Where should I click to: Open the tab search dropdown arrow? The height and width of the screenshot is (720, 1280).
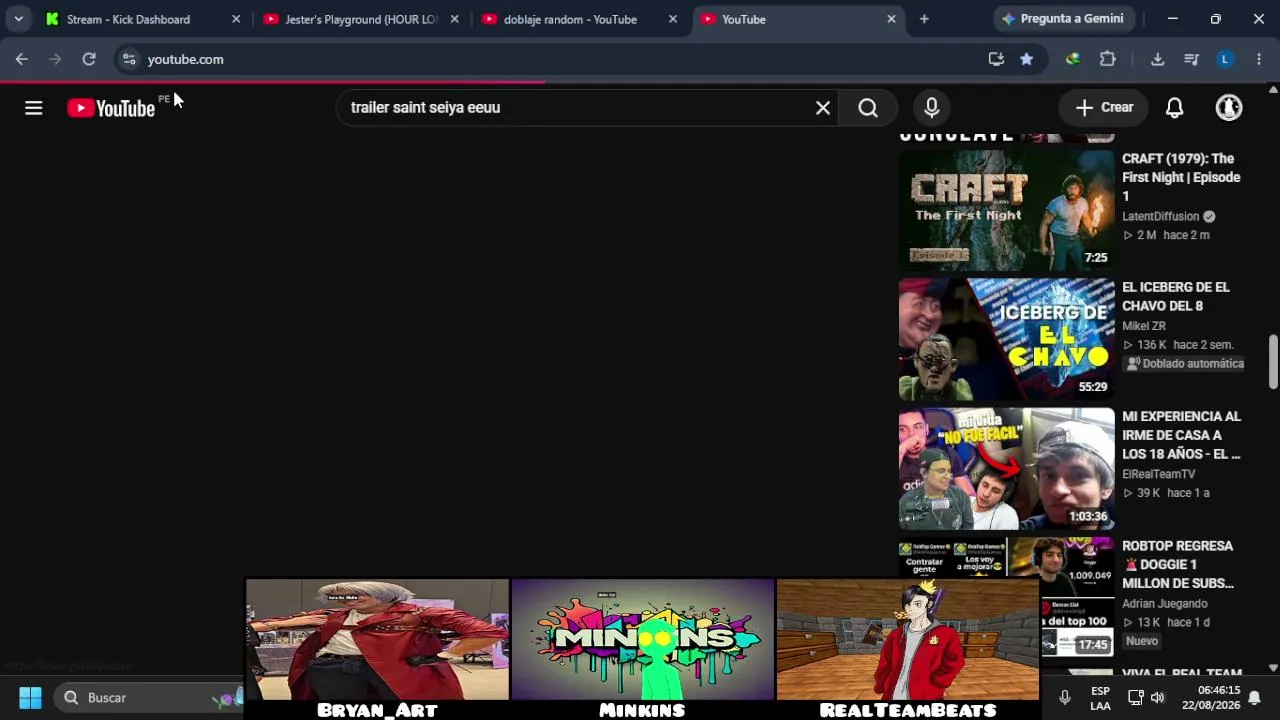coord(18,19)
